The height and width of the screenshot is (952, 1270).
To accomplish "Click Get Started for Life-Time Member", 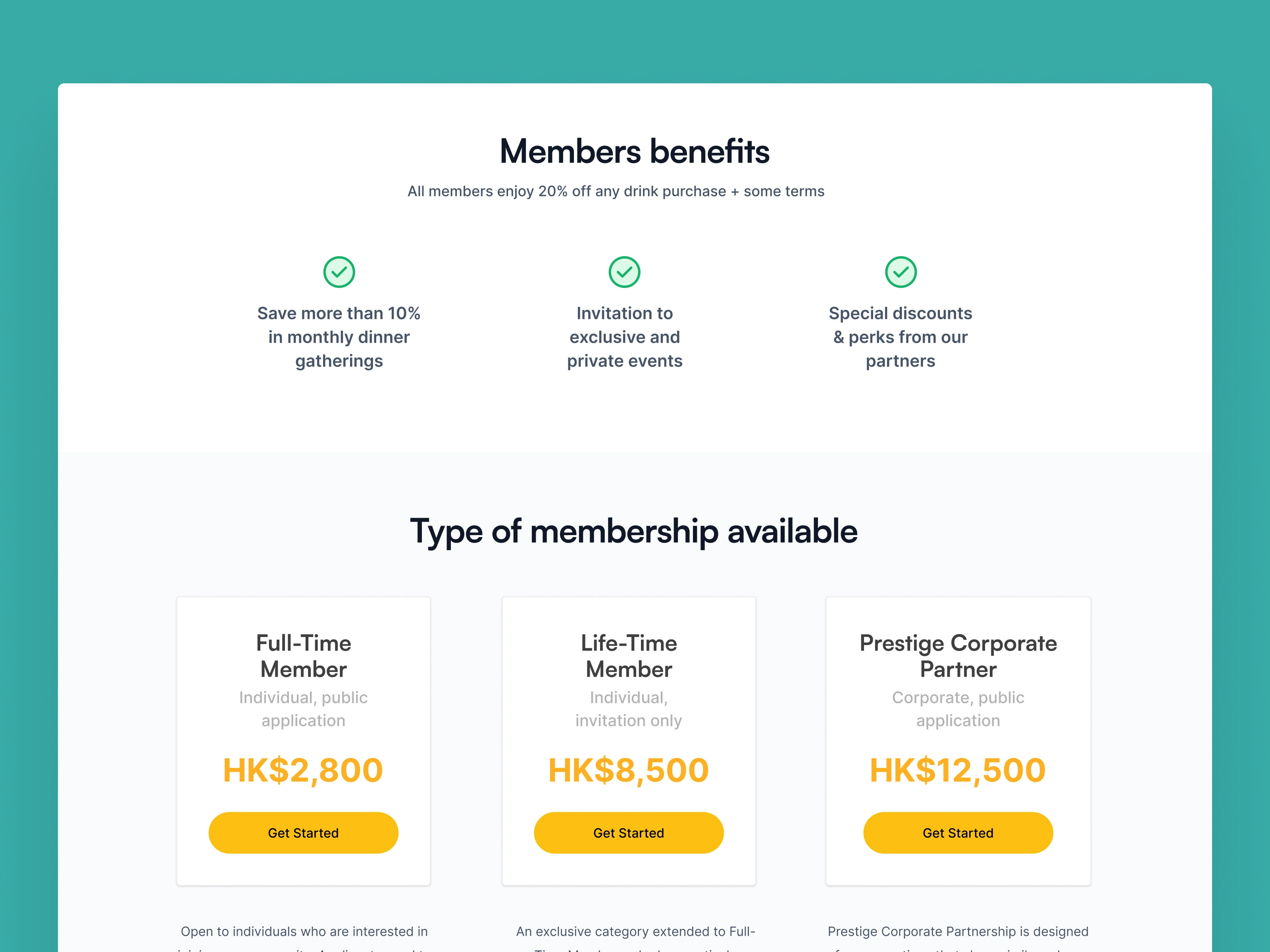I will pos(629,833).
